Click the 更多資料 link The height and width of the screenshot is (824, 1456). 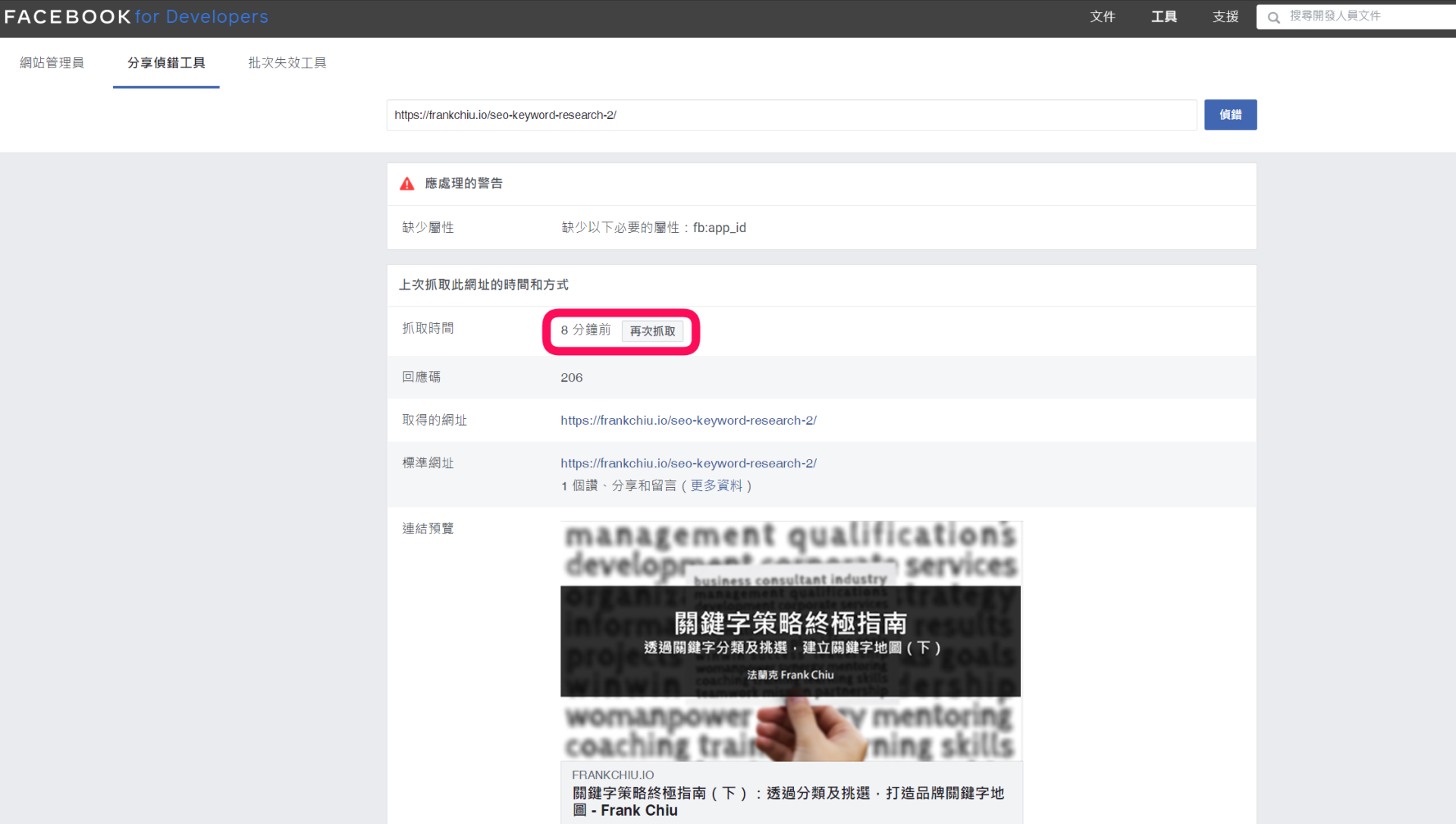(716, 486)
